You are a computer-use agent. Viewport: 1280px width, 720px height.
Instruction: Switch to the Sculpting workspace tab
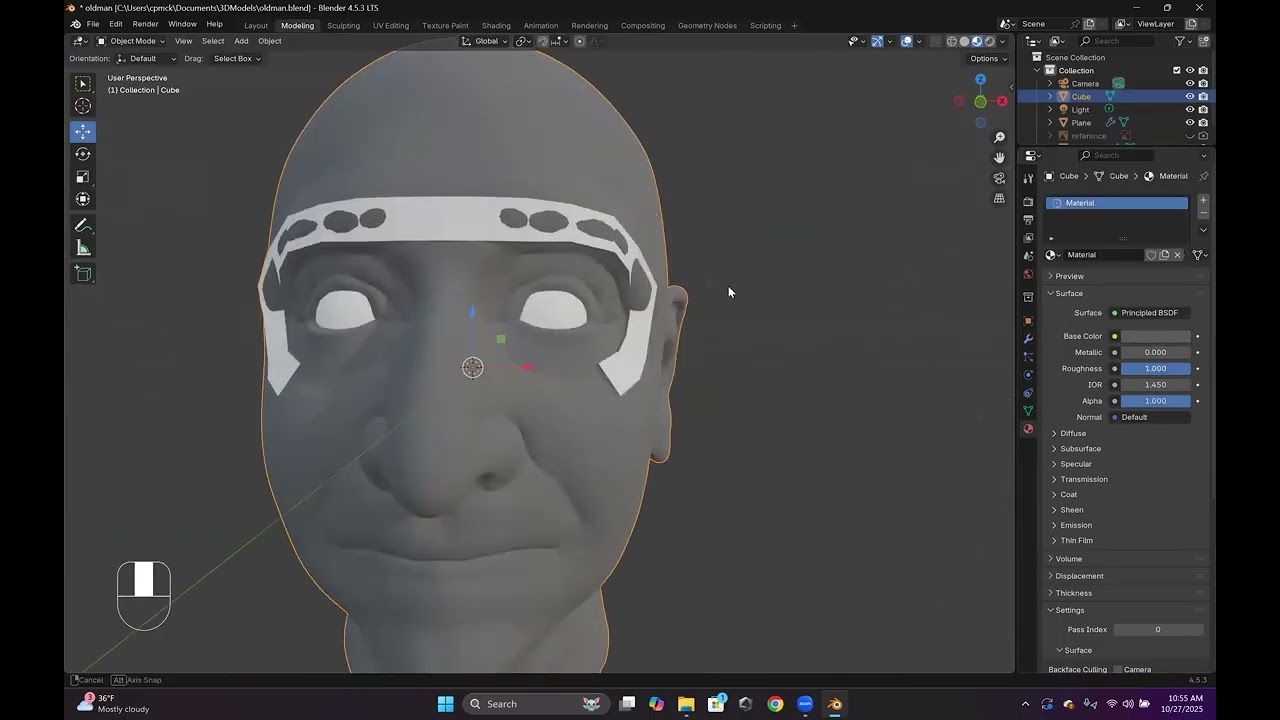pos(343,25)
